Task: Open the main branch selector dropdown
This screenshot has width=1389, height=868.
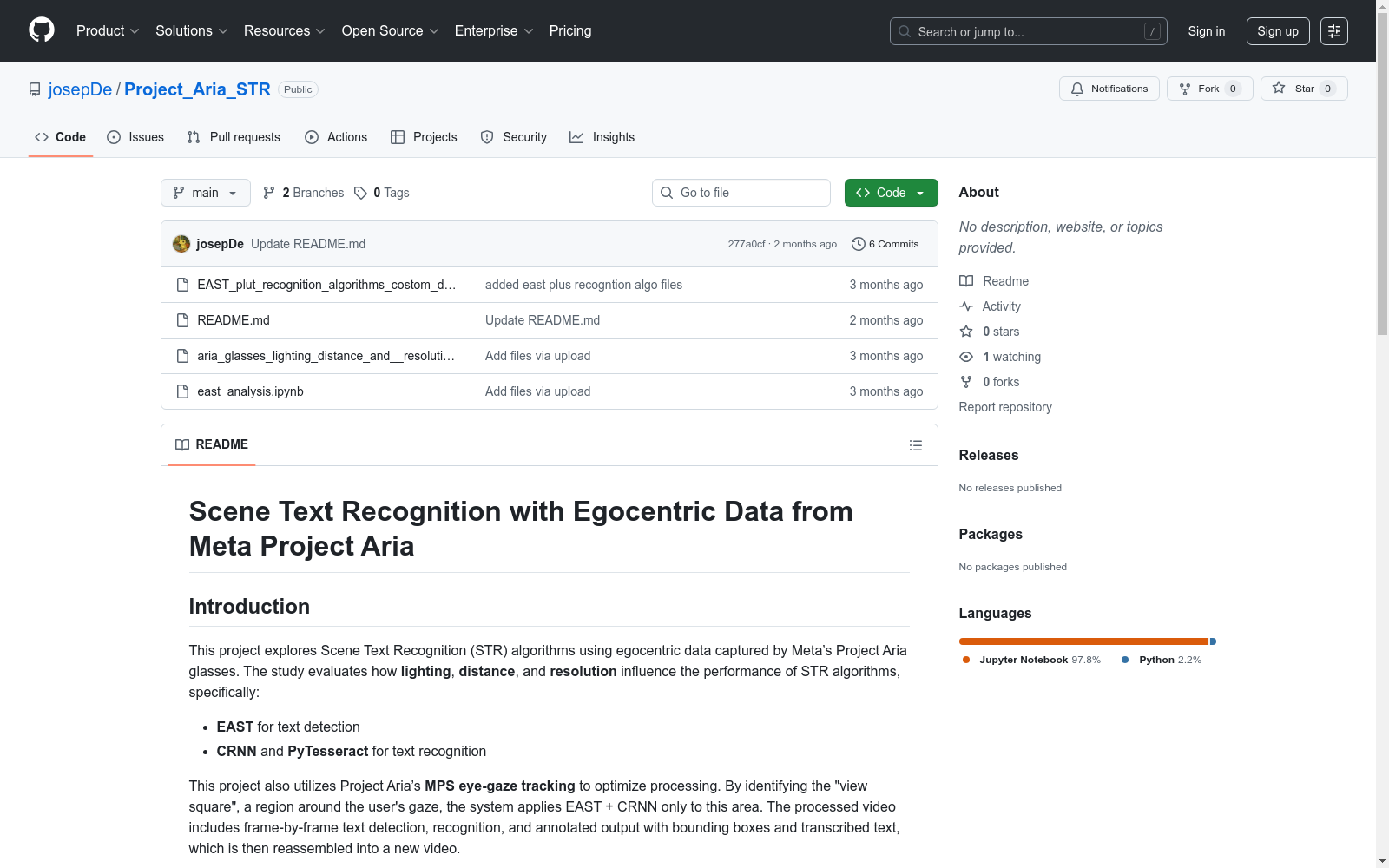Action: tap(206, 193)
